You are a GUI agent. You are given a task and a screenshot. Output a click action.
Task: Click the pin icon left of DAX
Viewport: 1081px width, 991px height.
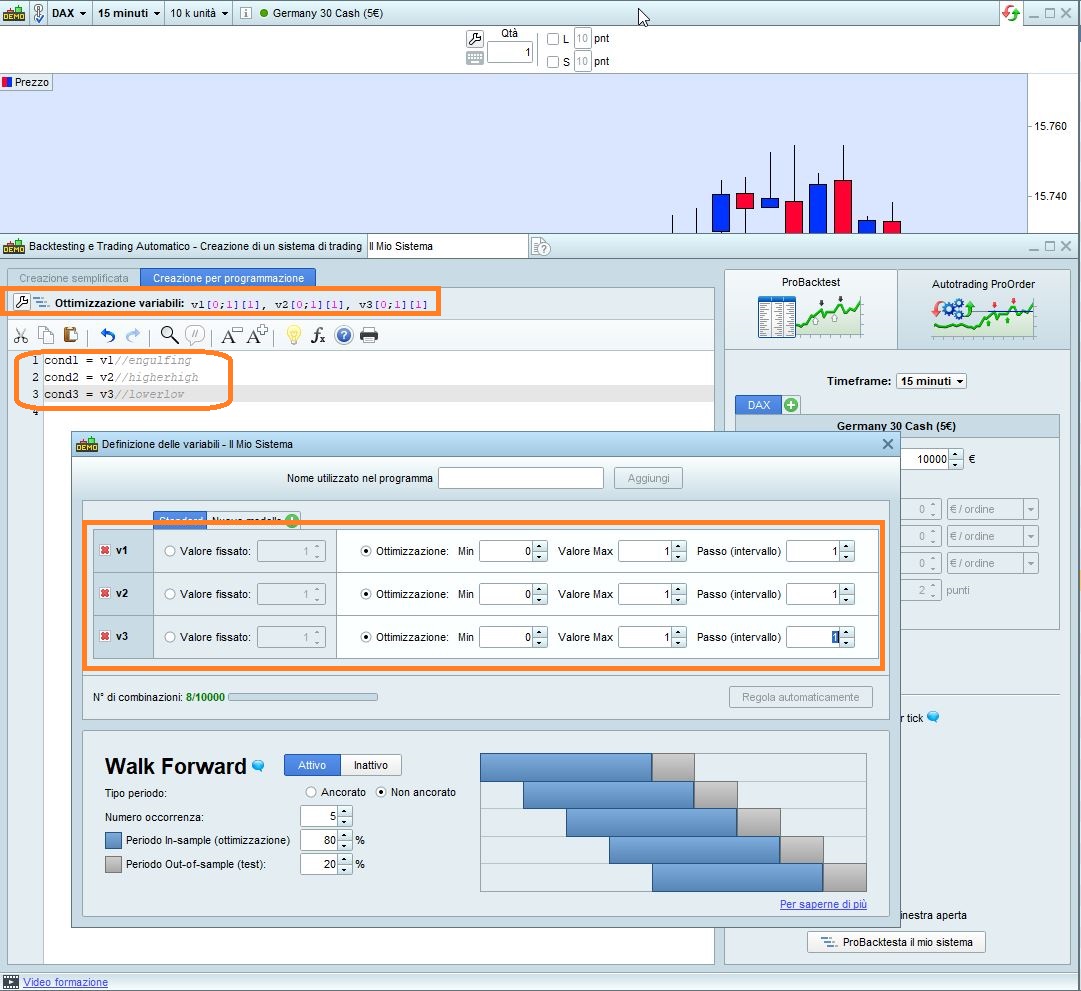point(39,13)
